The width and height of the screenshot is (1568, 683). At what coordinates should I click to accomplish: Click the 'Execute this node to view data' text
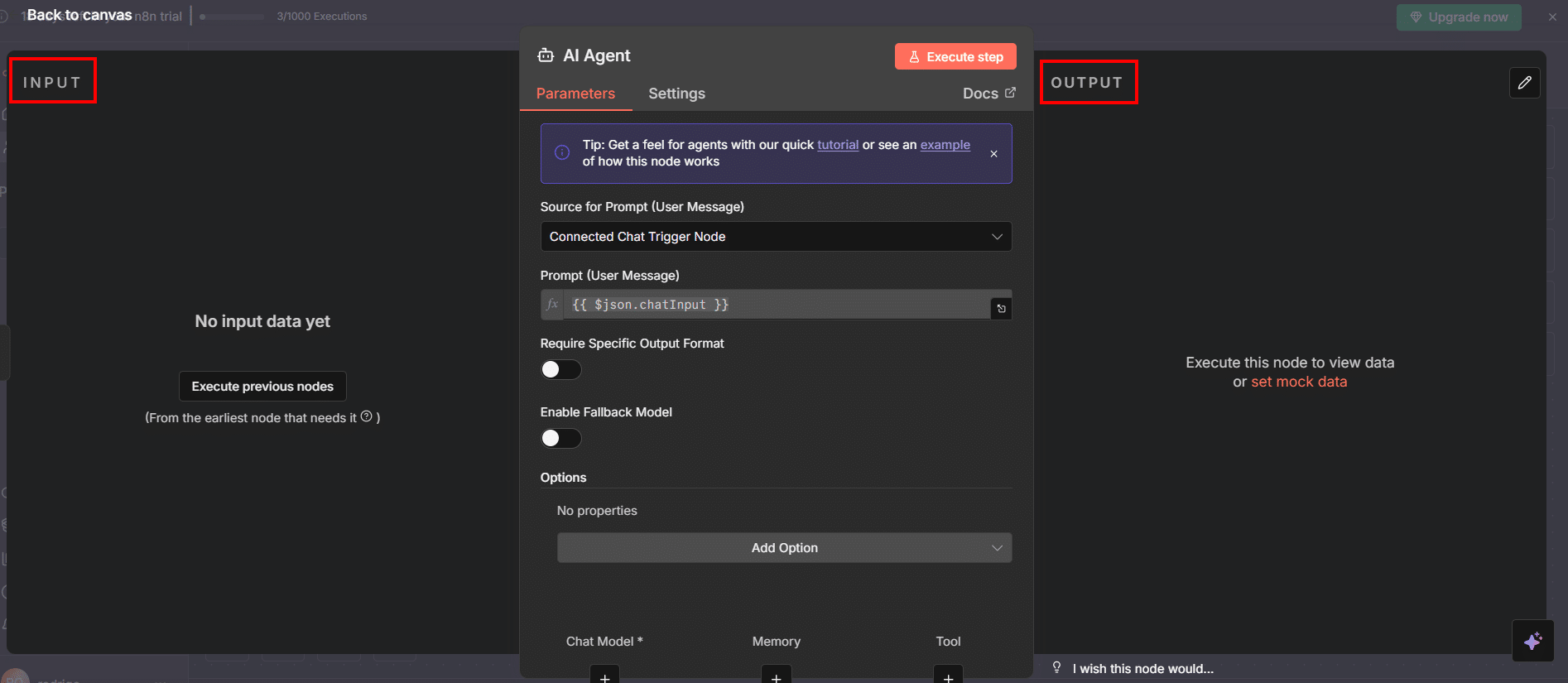[1290, 363]
